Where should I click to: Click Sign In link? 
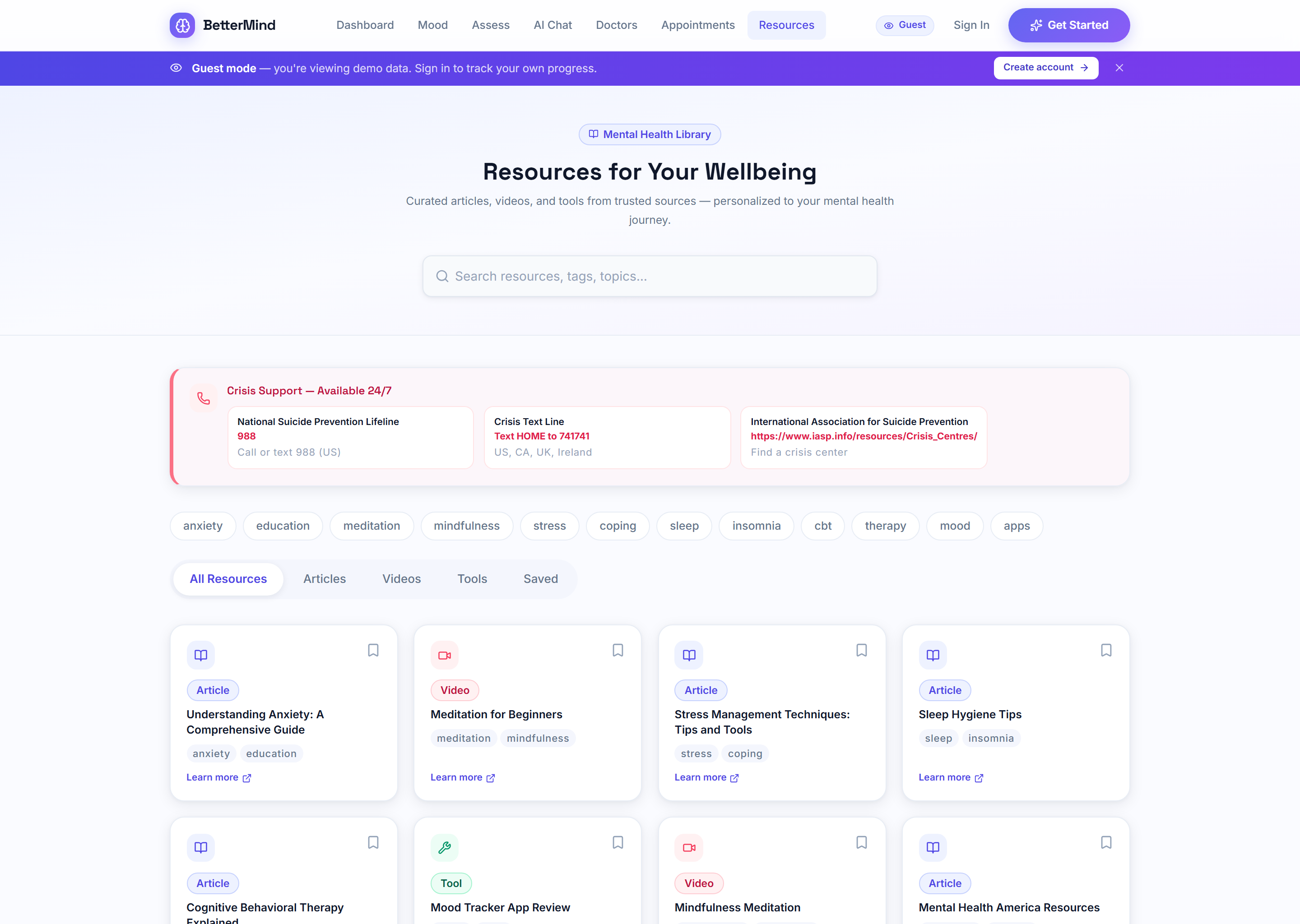click(x=971, y=25)
